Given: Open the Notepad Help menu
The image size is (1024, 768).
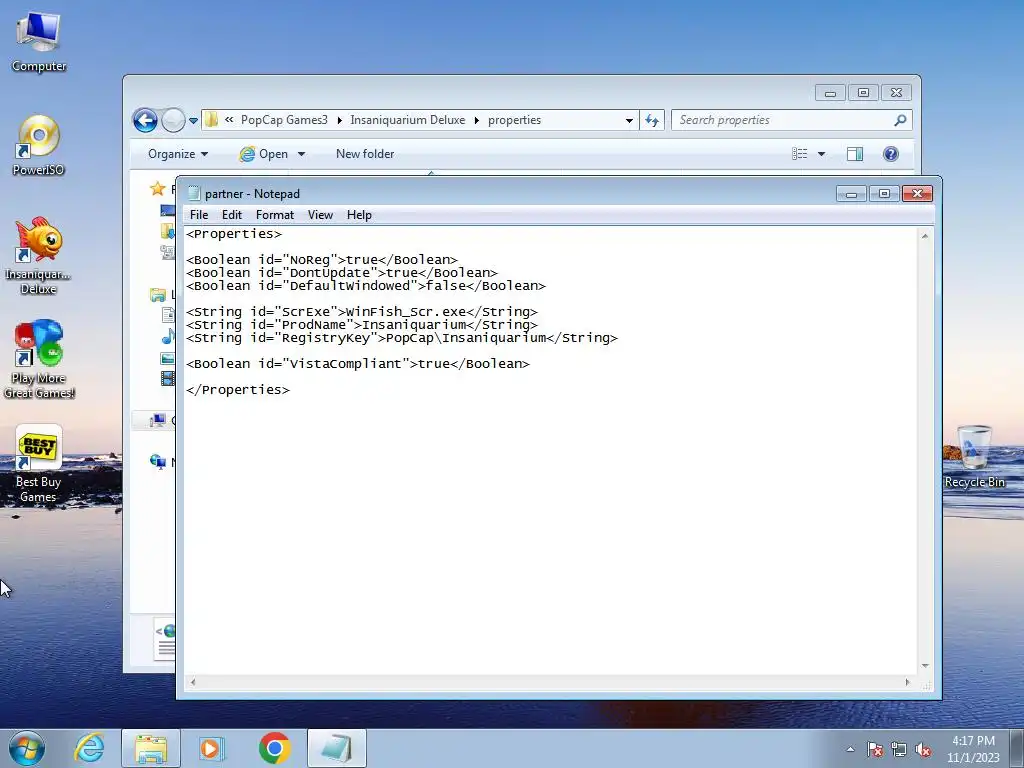Looking at the screenshot, I should coord(359,215).
